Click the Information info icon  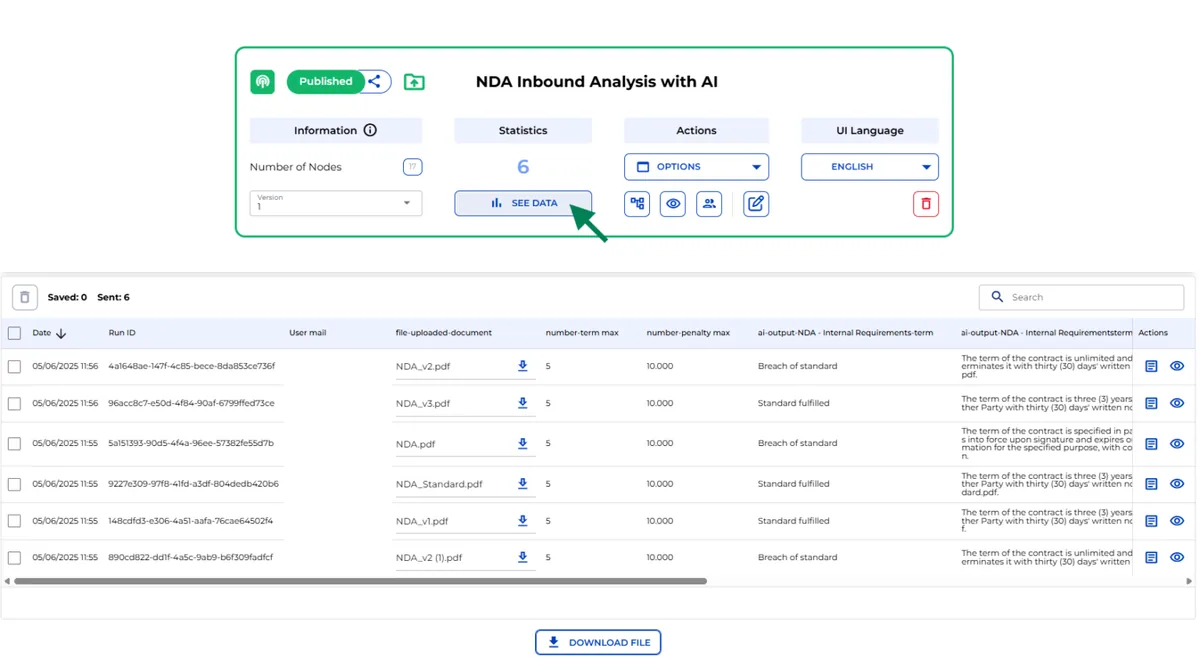[370, 131]
